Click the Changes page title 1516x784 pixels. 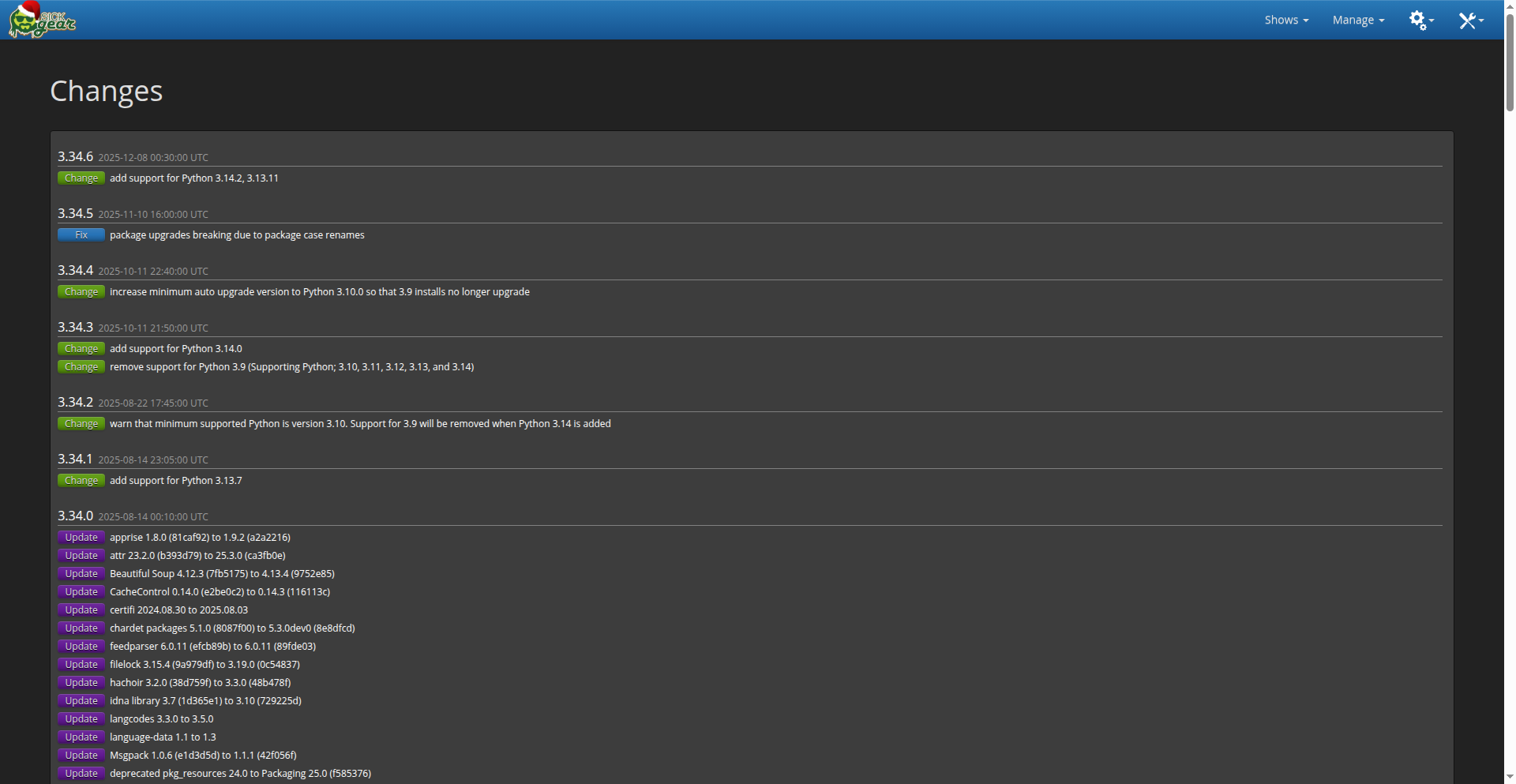pos(106,91)
